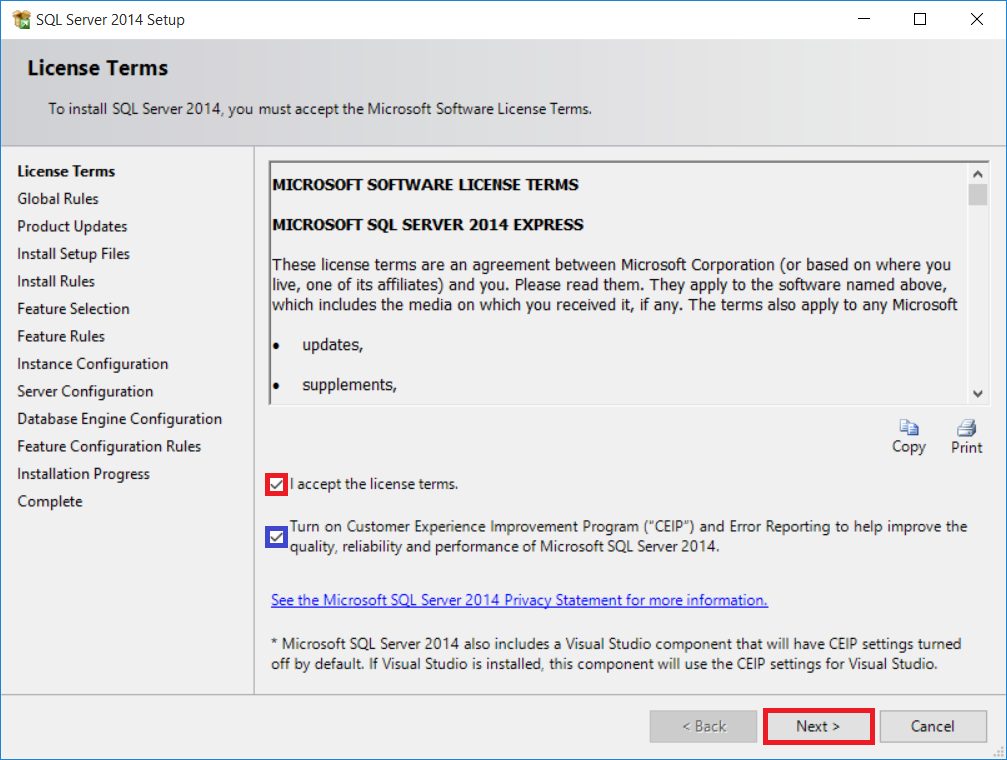Select Install Setup Files step
The width and height of the screenshot is (1007, 760).
[x=73, y=254]
